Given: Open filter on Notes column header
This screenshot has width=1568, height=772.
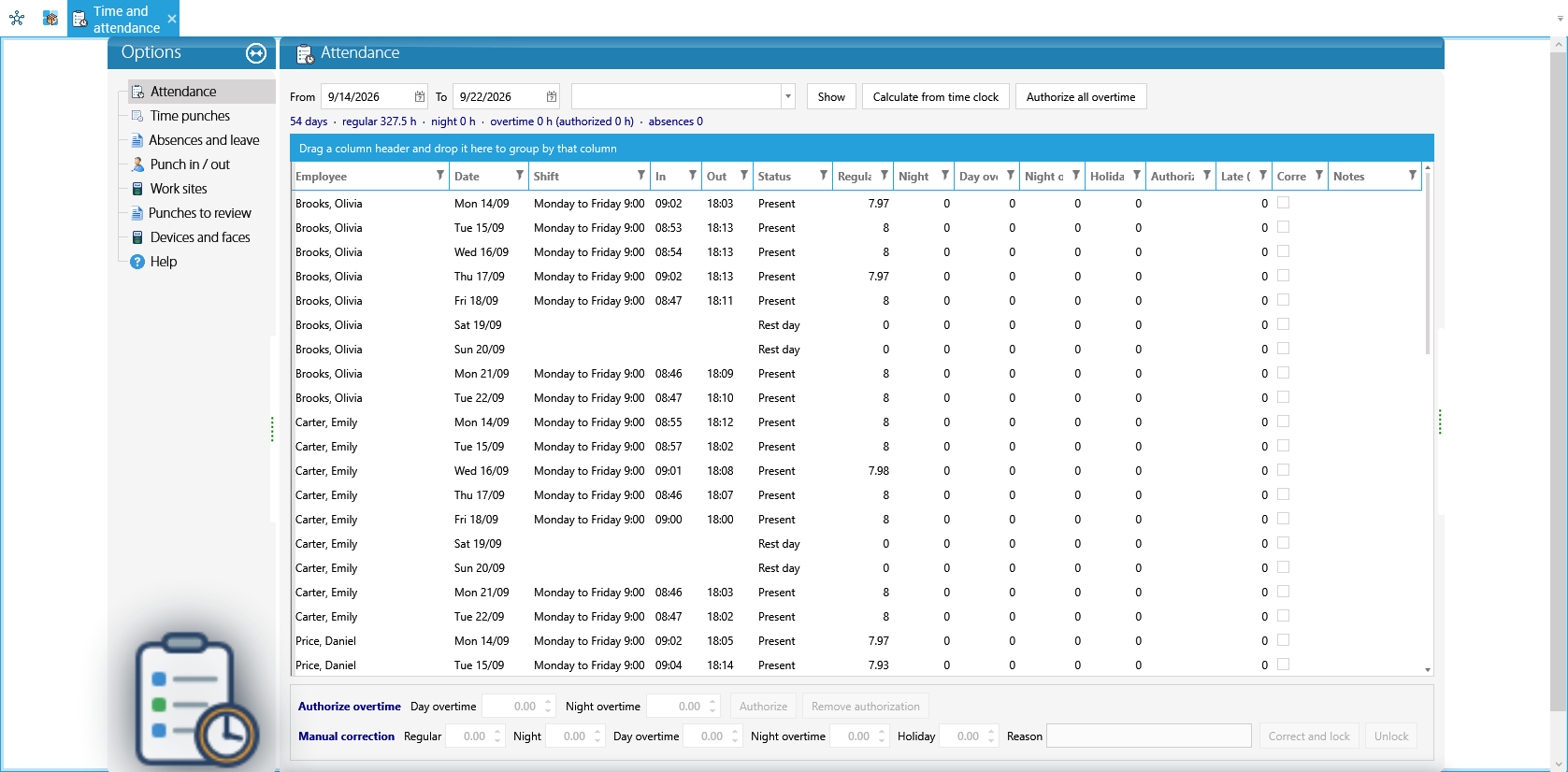Looking at the screenshot, I should [1413, 176].
